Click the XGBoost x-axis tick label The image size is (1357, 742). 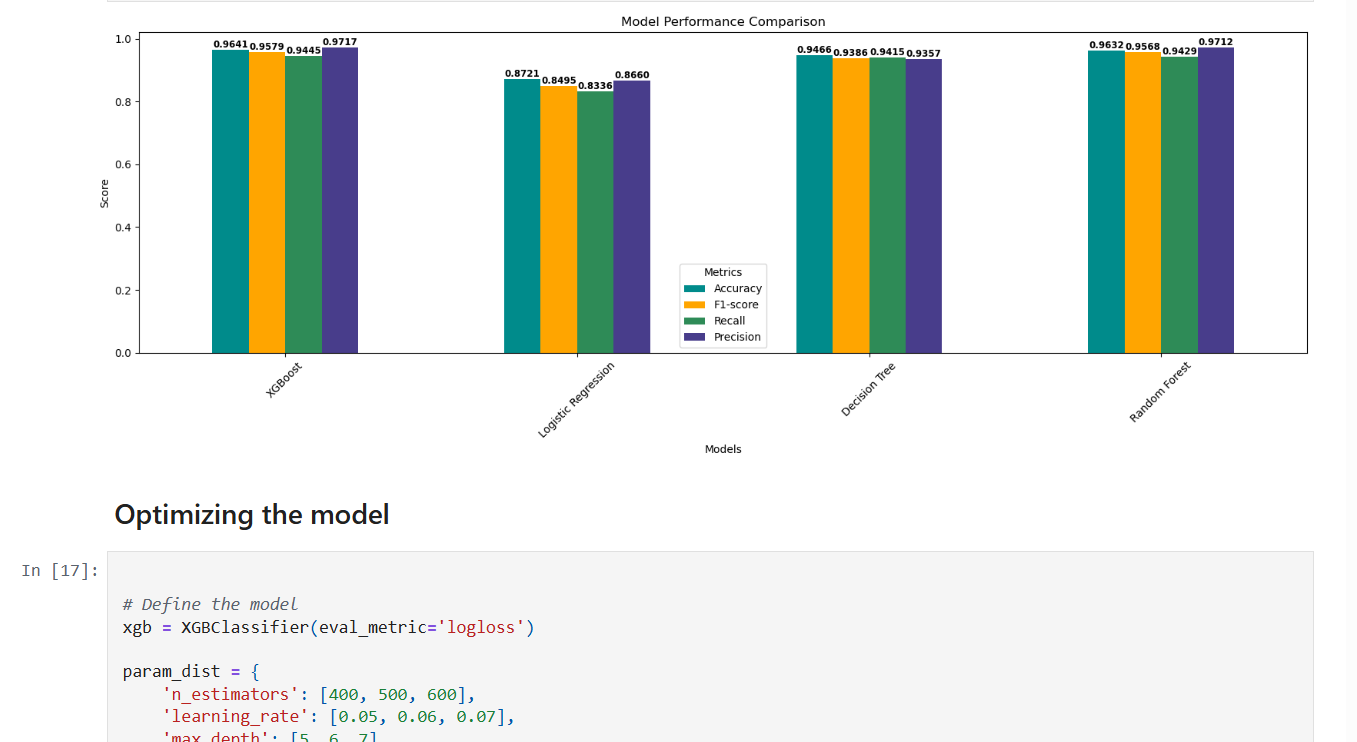point(284,381)
